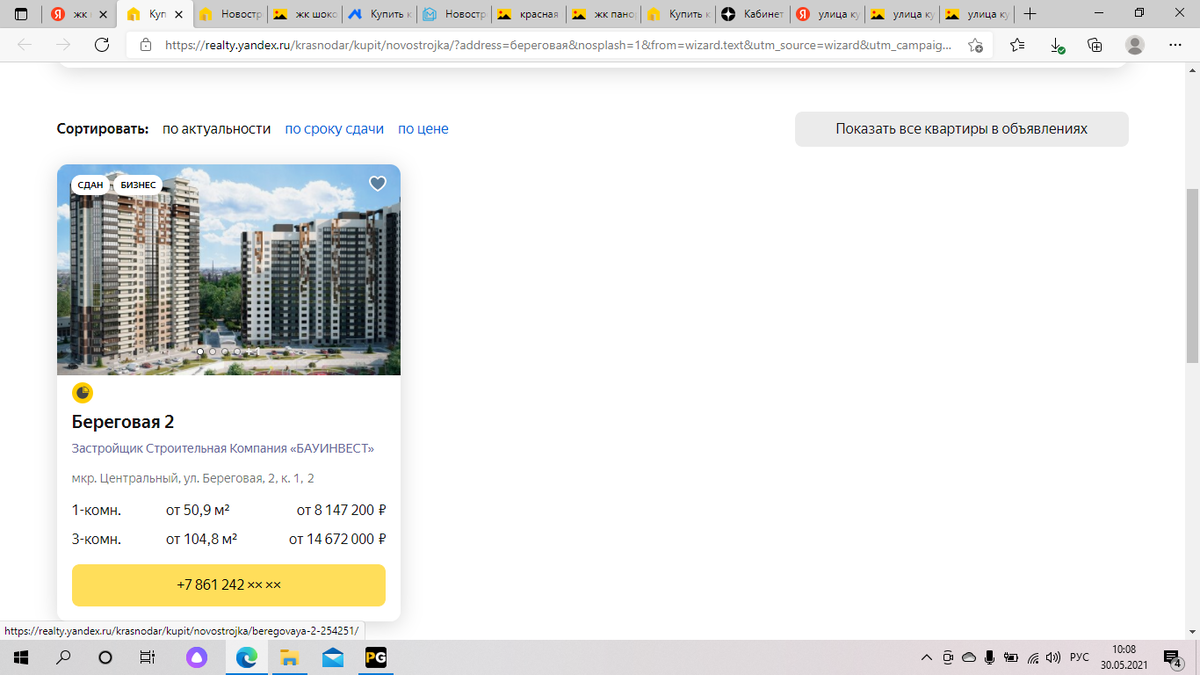Open the 1-комн. apartments row from 8 147 200 ₽
This screenshot has width=1200, height=675.
(x=229, y=510)
